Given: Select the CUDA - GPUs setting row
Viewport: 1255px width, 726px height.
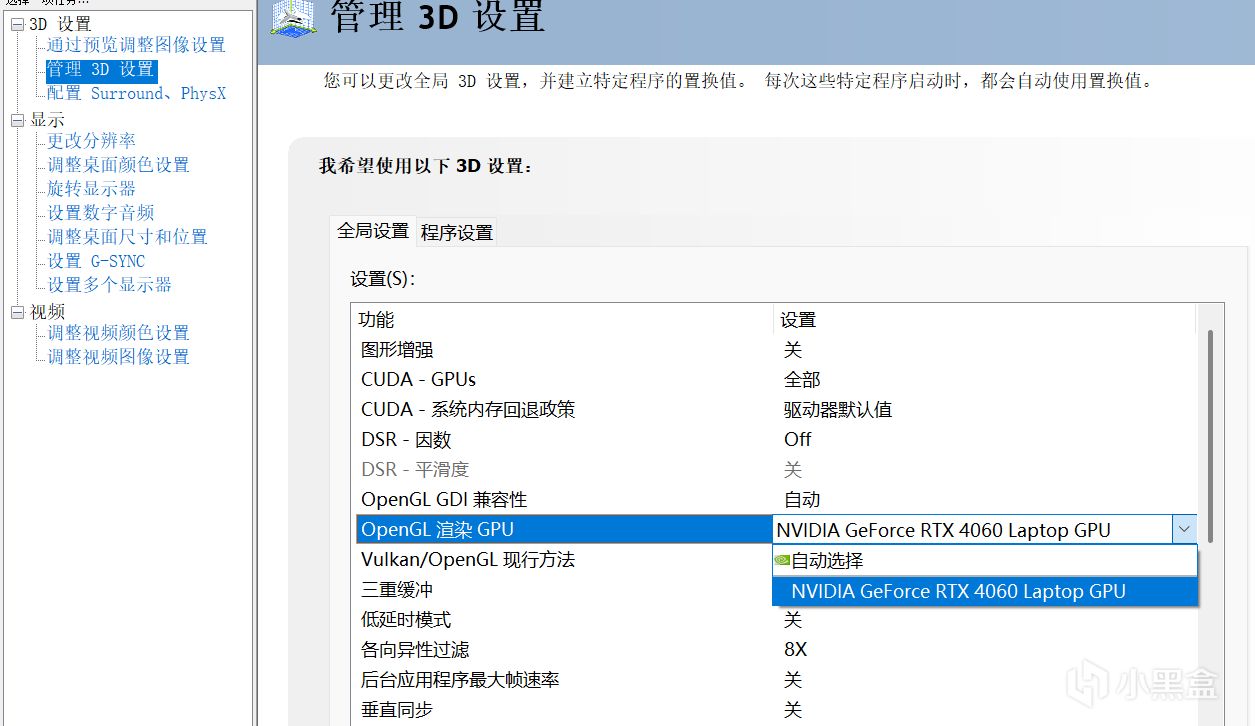Looking at the screenshot, I should [776, 380].
